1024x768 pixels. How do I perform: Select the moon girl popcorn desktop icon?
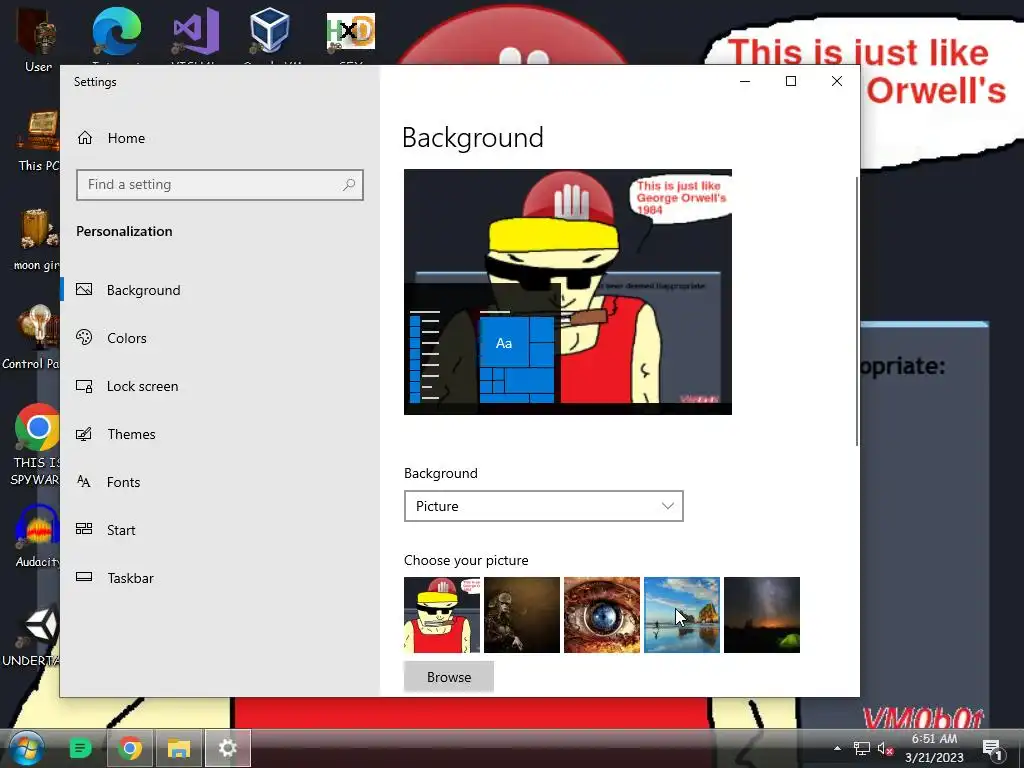point(36,240)
